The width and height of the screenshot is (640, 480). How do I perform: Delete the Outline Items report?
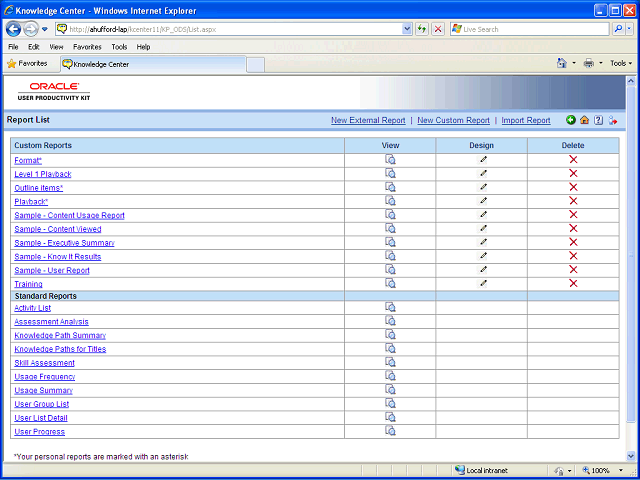point(573,187)
